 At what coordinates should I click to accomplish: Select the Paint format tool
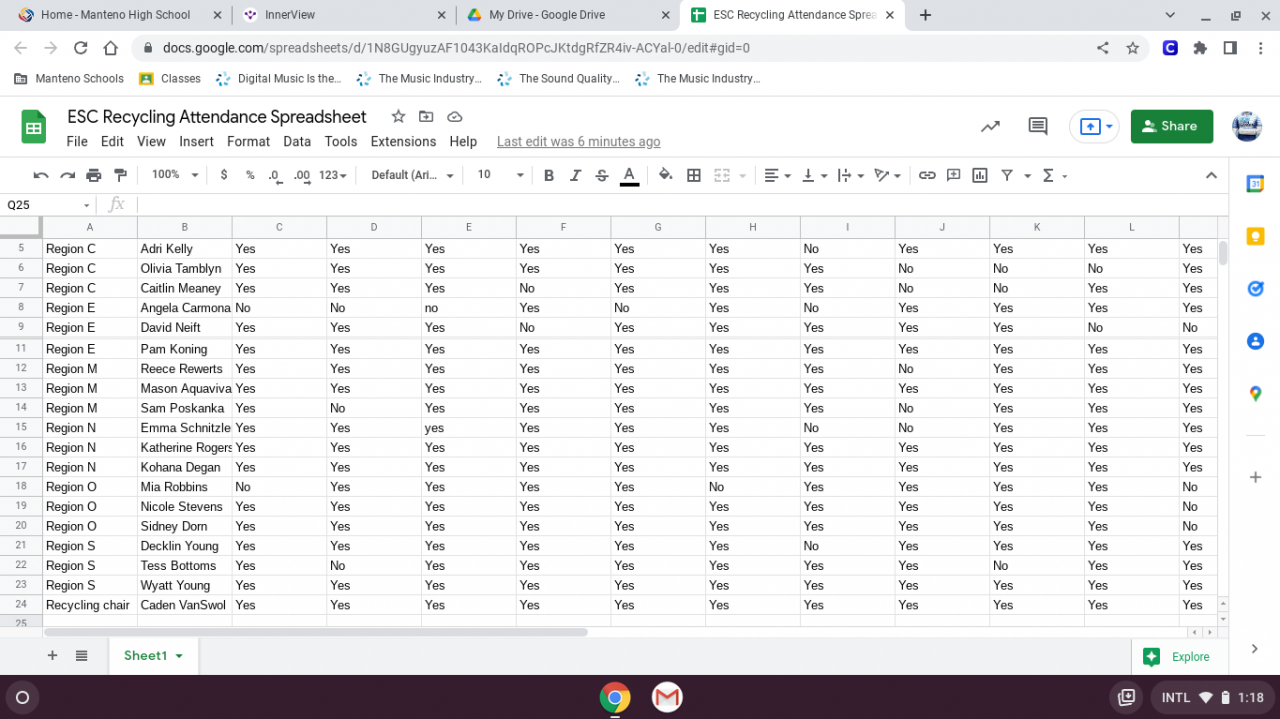120,175
